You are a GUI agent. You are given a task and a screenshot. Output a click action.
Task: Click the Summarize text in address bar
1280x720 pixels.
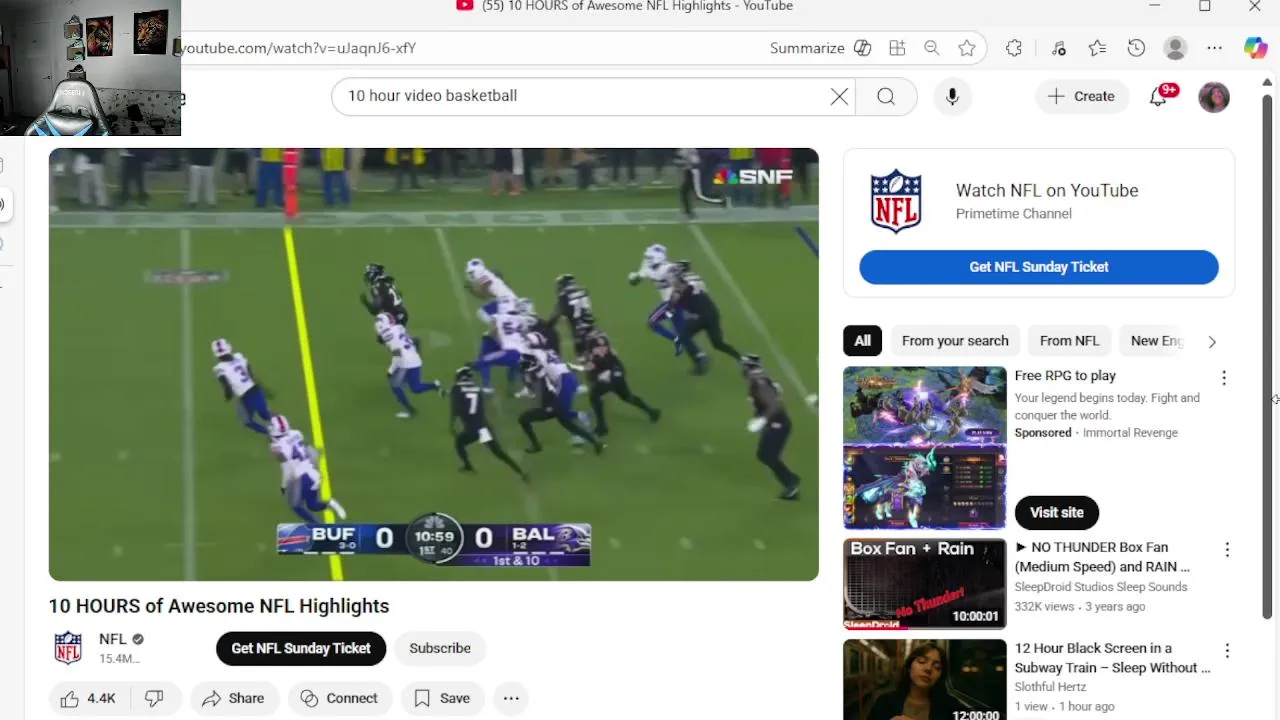(x=807, y=48)
